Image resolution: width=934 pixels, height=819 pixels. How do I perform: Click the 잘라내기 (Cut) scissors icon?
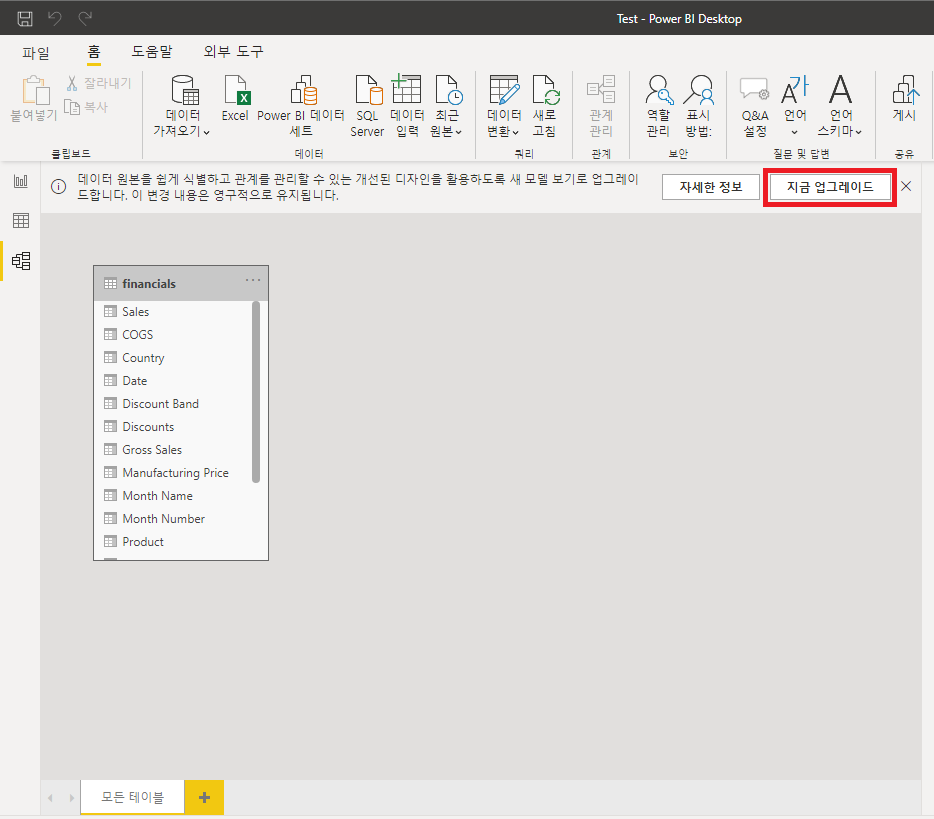point(72,83)
